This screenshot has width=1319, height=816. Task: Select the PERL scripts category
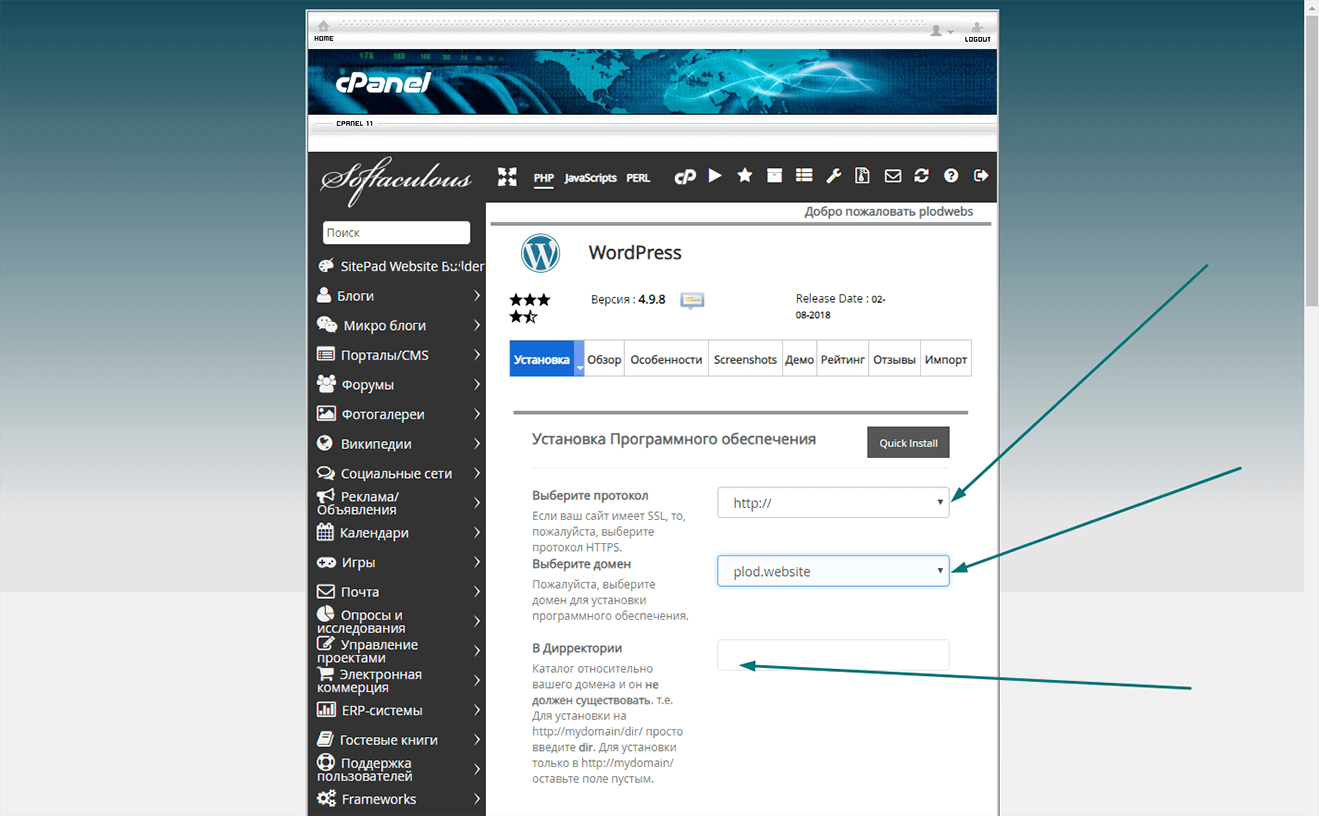tap(638, 178)
